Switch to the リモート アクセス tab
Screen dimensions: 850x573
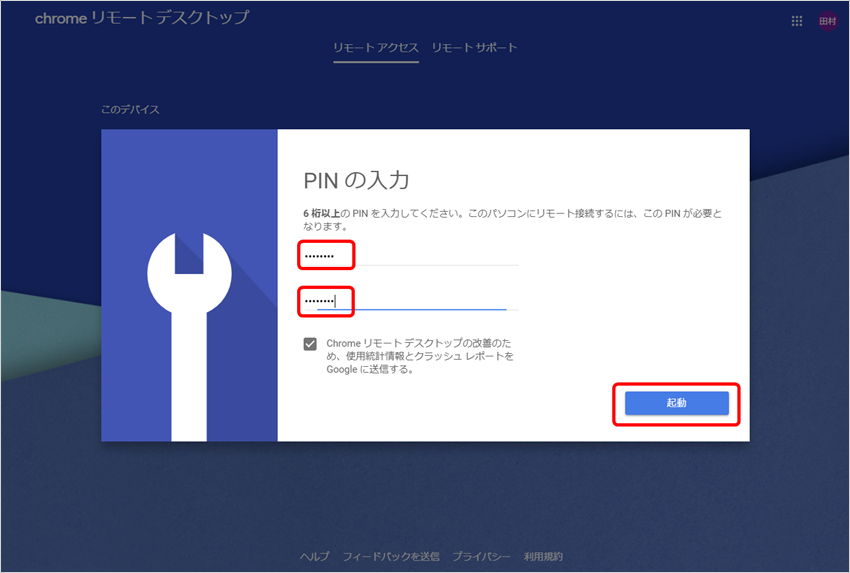376,48
